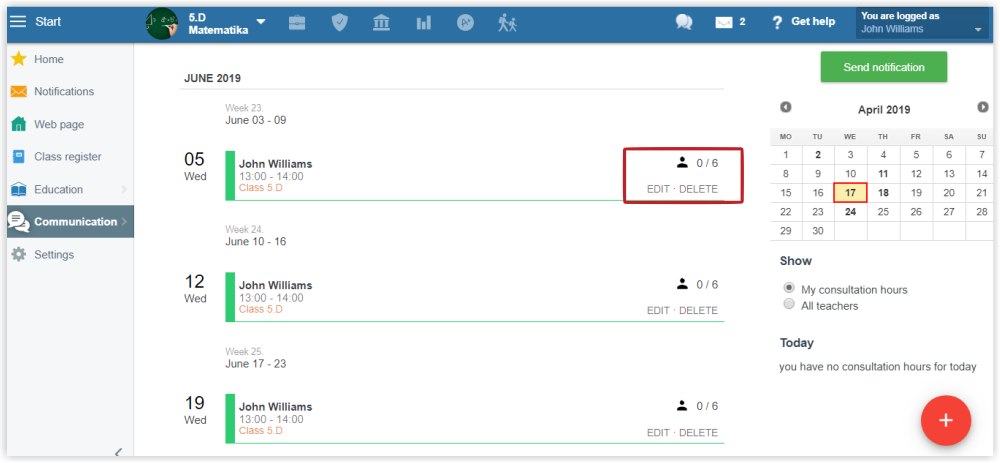Viewport: 1000px width, 463px height.
Task: Click April 2019 calendar title
Action: tap(884, 110)
